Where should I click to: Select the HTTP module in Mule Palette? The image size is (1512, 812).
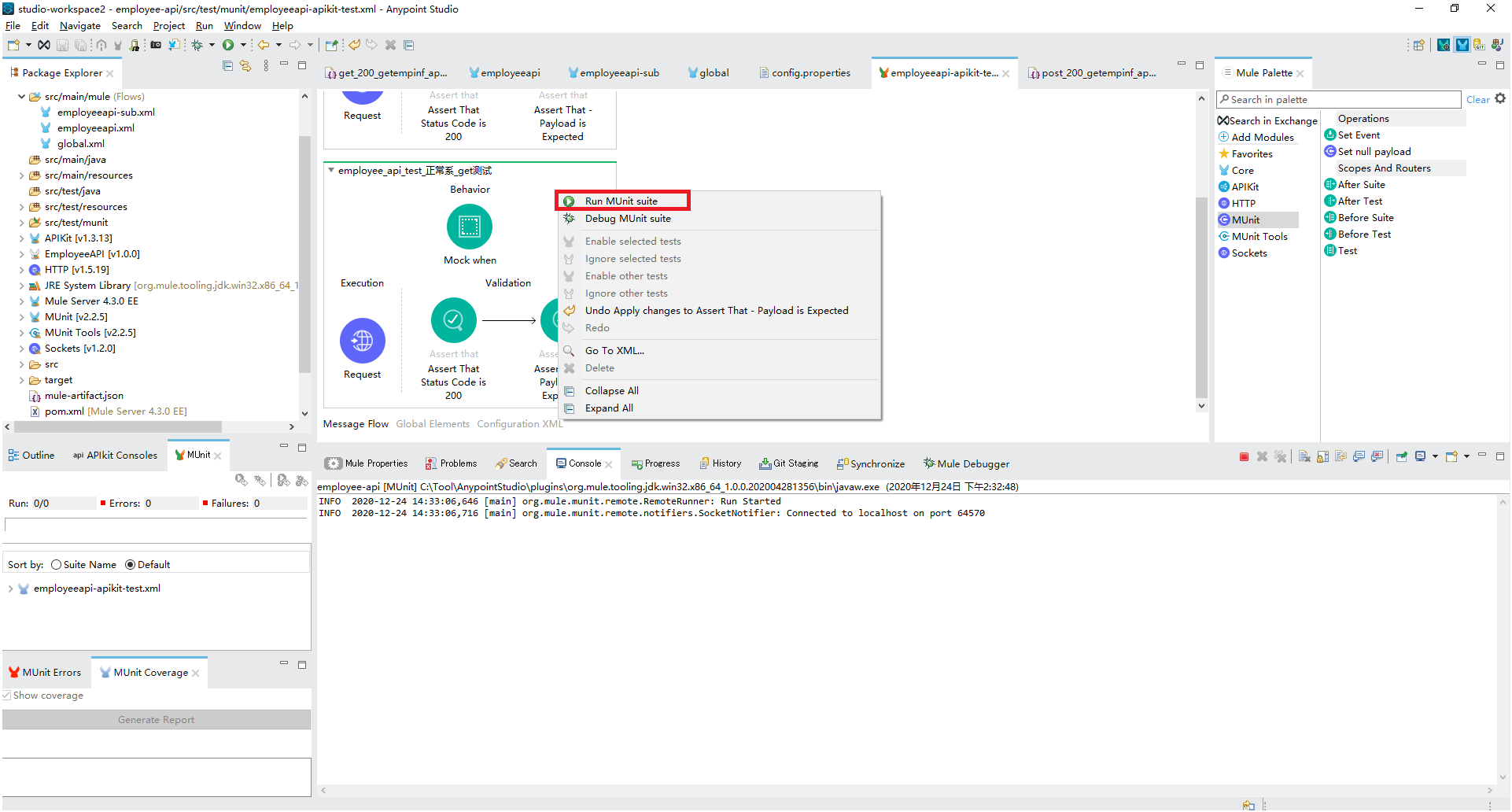[x=1237, y=203]
